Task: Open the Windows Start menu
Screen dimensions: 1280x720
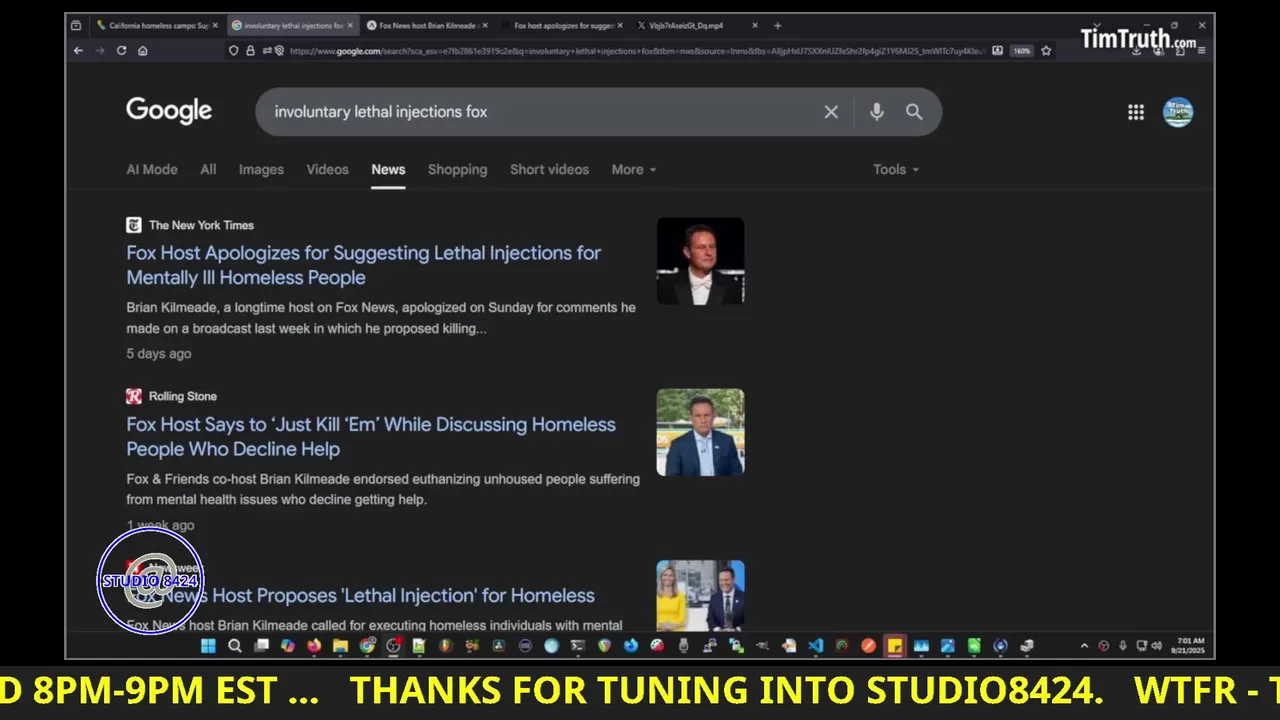Action: [208, 646]
